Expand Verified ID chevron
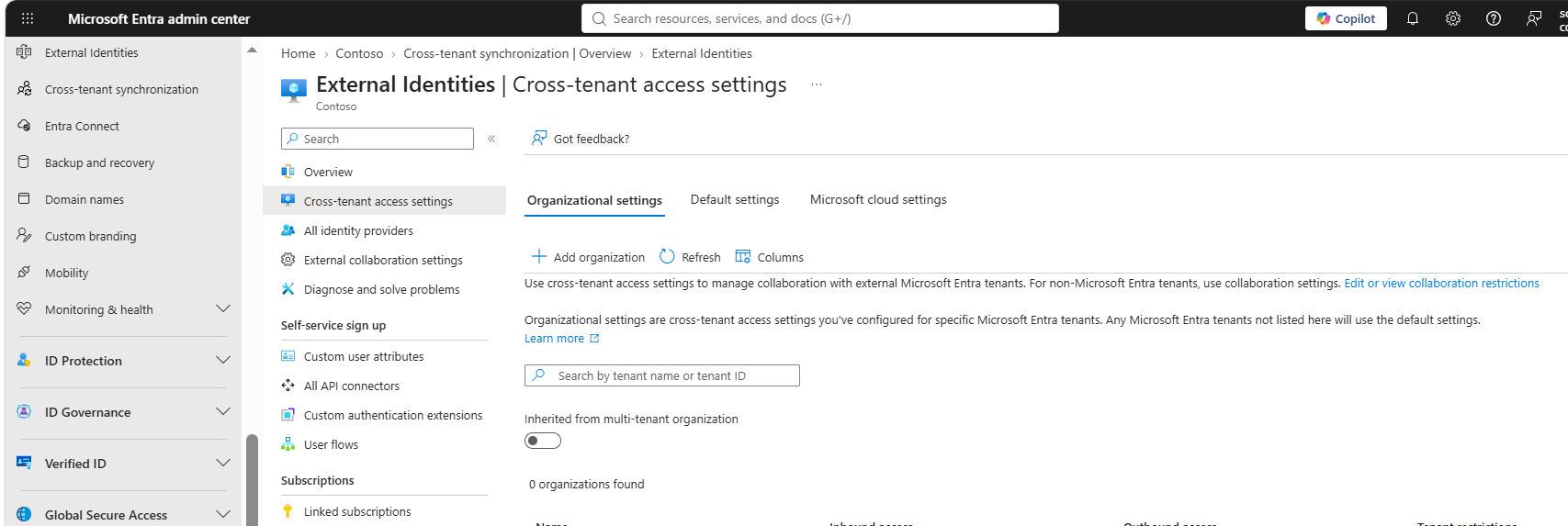The image size is (1568, 526). [222, 464]
